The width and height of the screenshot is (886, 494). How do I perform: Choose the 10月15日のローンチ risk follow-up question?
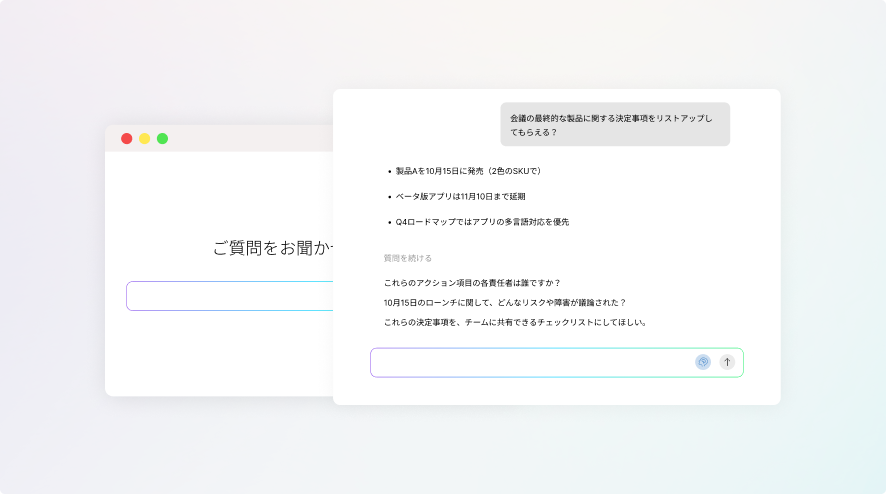[x=504, y=303]
